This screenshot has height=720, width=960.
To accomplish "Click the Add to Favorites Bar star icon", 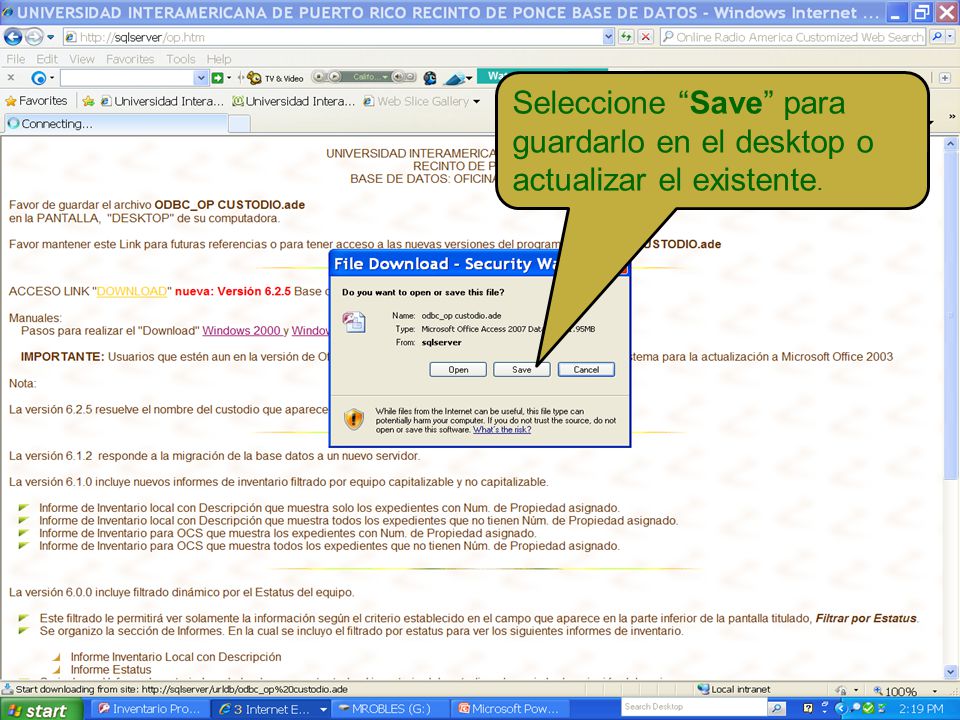I will (88, 101).
